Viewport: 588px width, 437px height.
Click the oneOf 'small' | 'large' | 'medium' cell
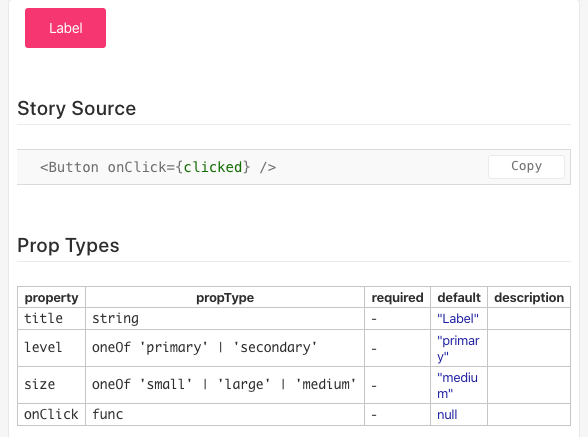click(225, 385)
